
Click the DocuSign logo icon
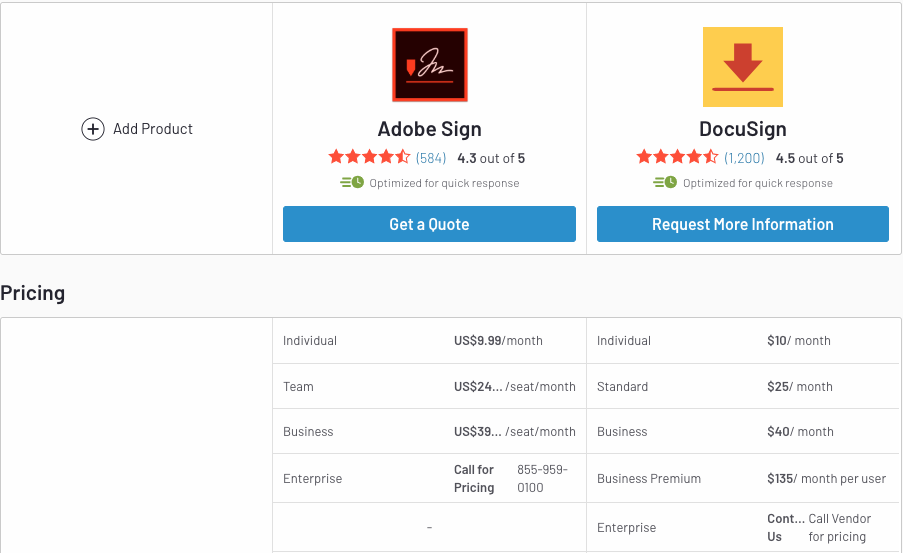[x=742, y=67]
